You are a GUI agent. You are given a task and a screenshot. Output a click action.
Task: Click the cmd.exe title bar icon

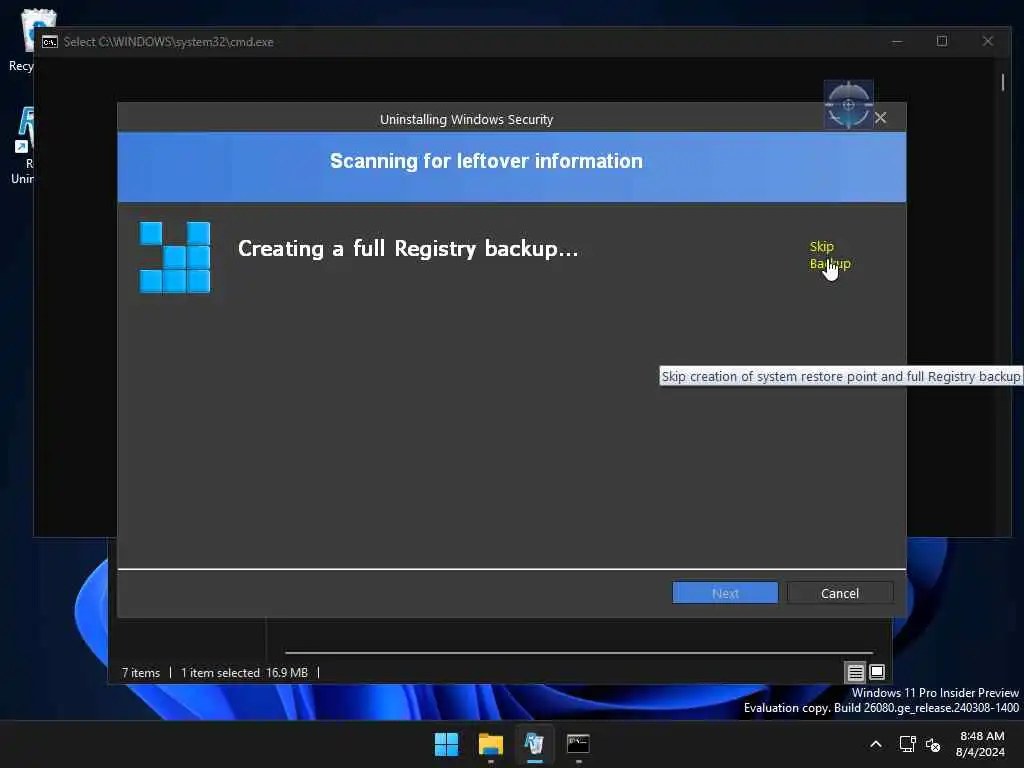tap(50, 42)
